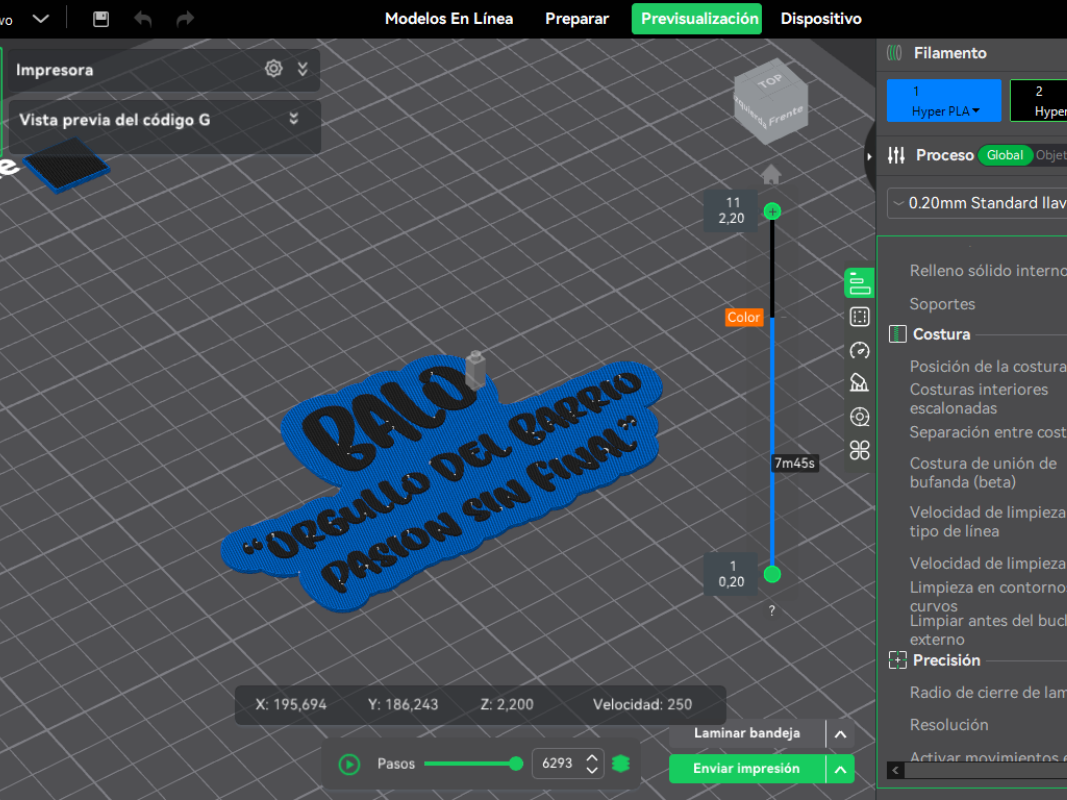The image size is (1067, 800).
Task: Open the Hyper PLA filament 1 dropdown
Action: (x=944, y=101)
